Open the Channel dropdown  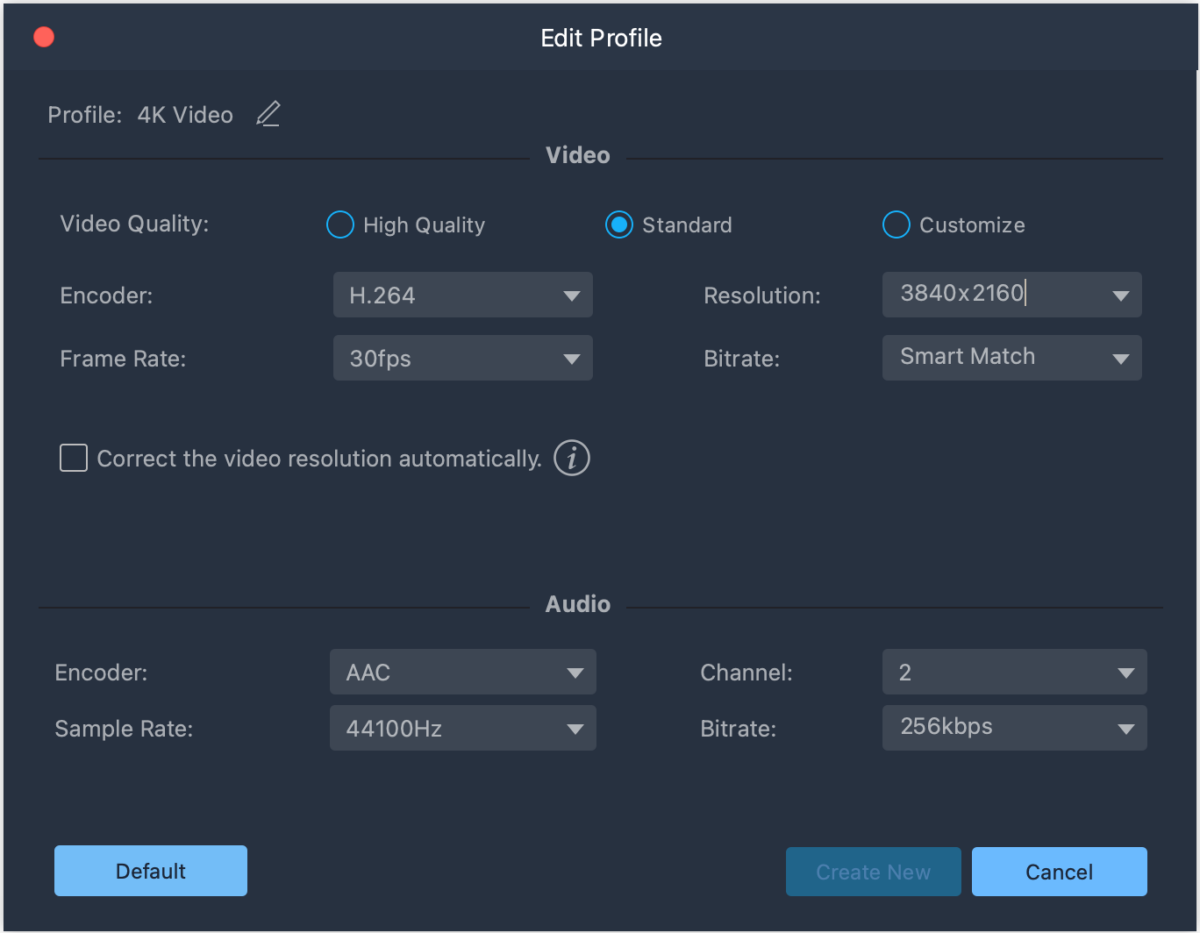tap(1015, 672)
